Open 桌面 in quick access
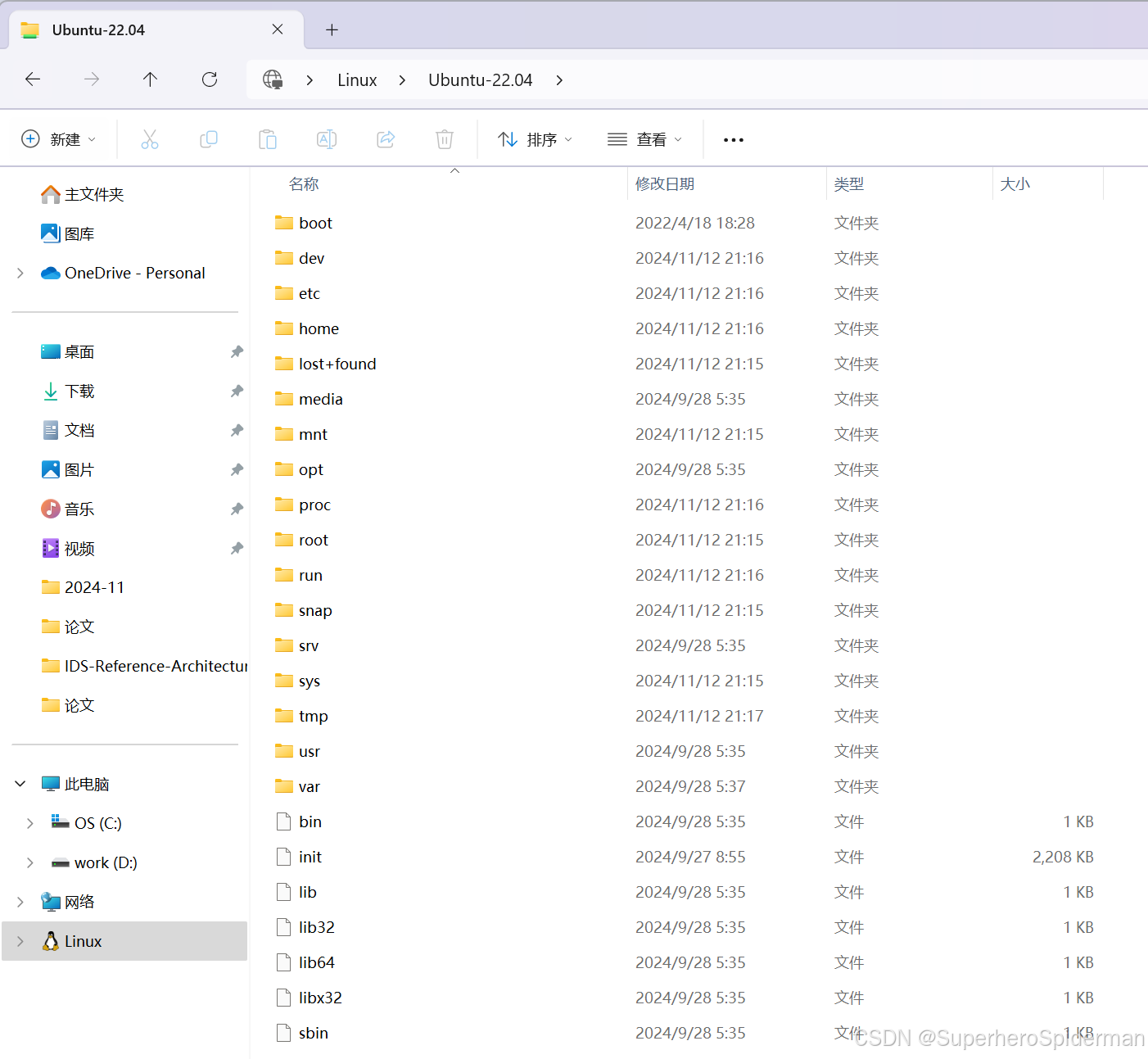This screenshot has width=1148, height=1059. tap(68, 351)
